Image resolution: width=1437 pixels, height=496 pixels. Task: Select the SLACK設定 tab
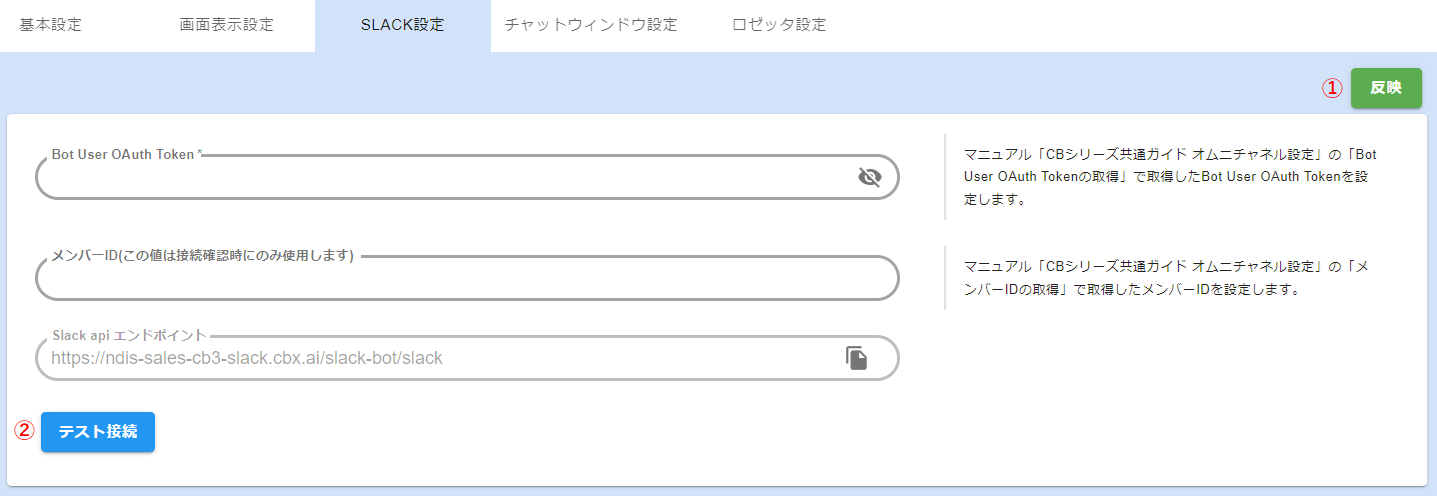[x=402, y=25]
